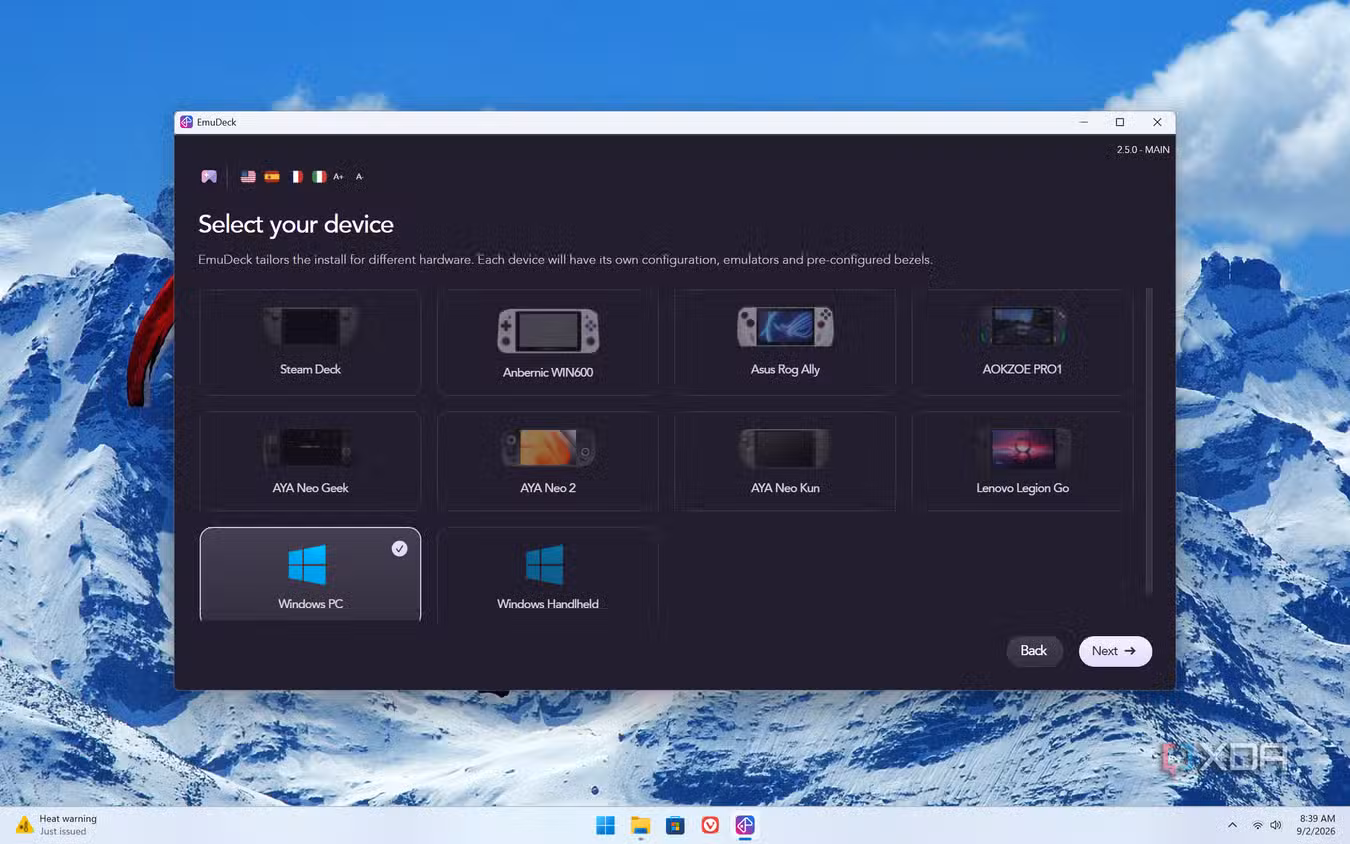Image resolution: width=1350 pixels, height=844 pixels.
Task: Switch language using the US flag
Action: coord(248,176)
